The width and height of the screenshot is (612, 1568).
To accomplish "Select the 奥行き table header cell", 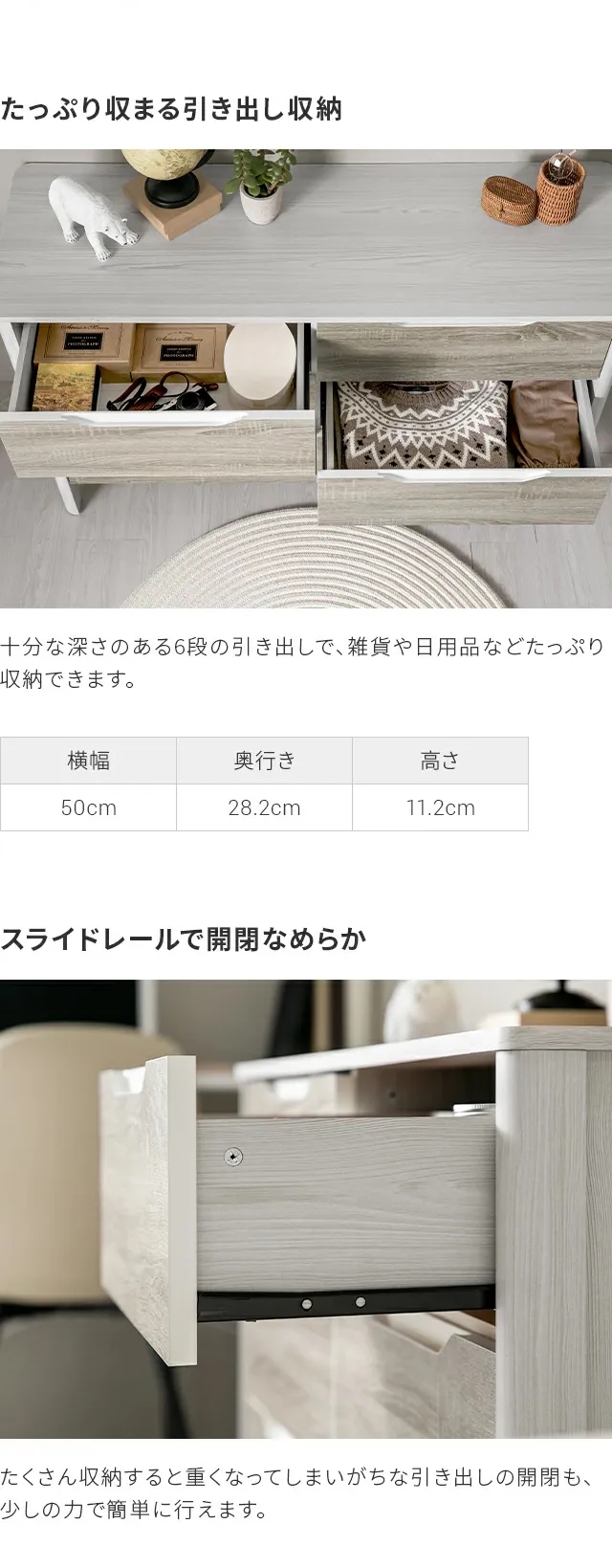I will (264, 761).
